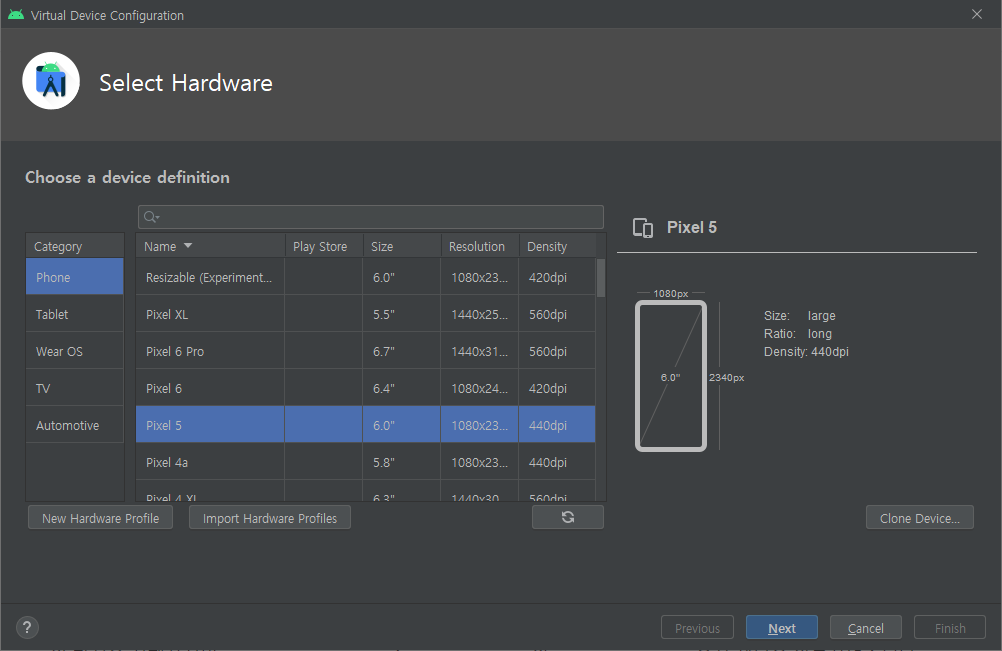Select the Pixel 5 device name
The image size is (1002, 651).
[164, 425]
